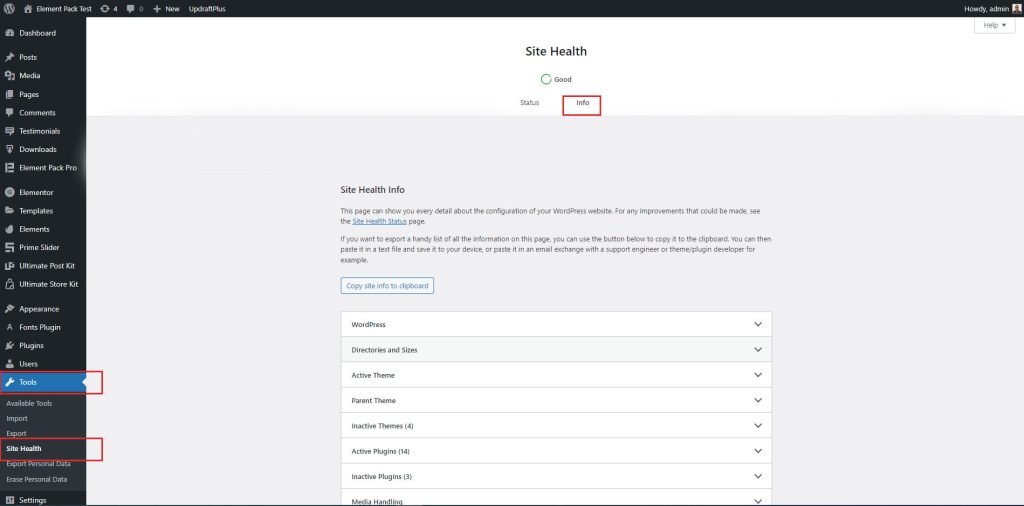1024x506 pixels.
Task: Open the Appearance paintbrush icon
Action: tap(9, 309)
